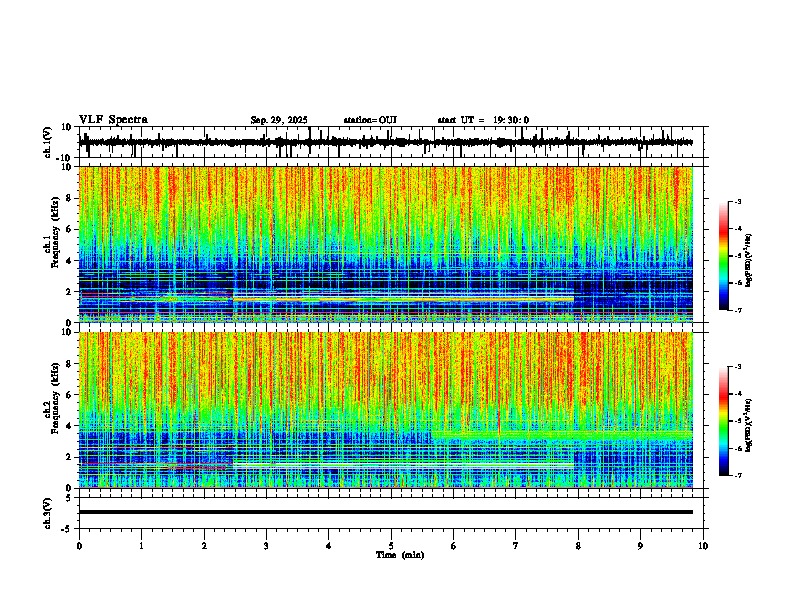This screenshot has width=792, height=612.
Task: Click the "5" tick on ch.3(V) axis
Action: (70, 497)
